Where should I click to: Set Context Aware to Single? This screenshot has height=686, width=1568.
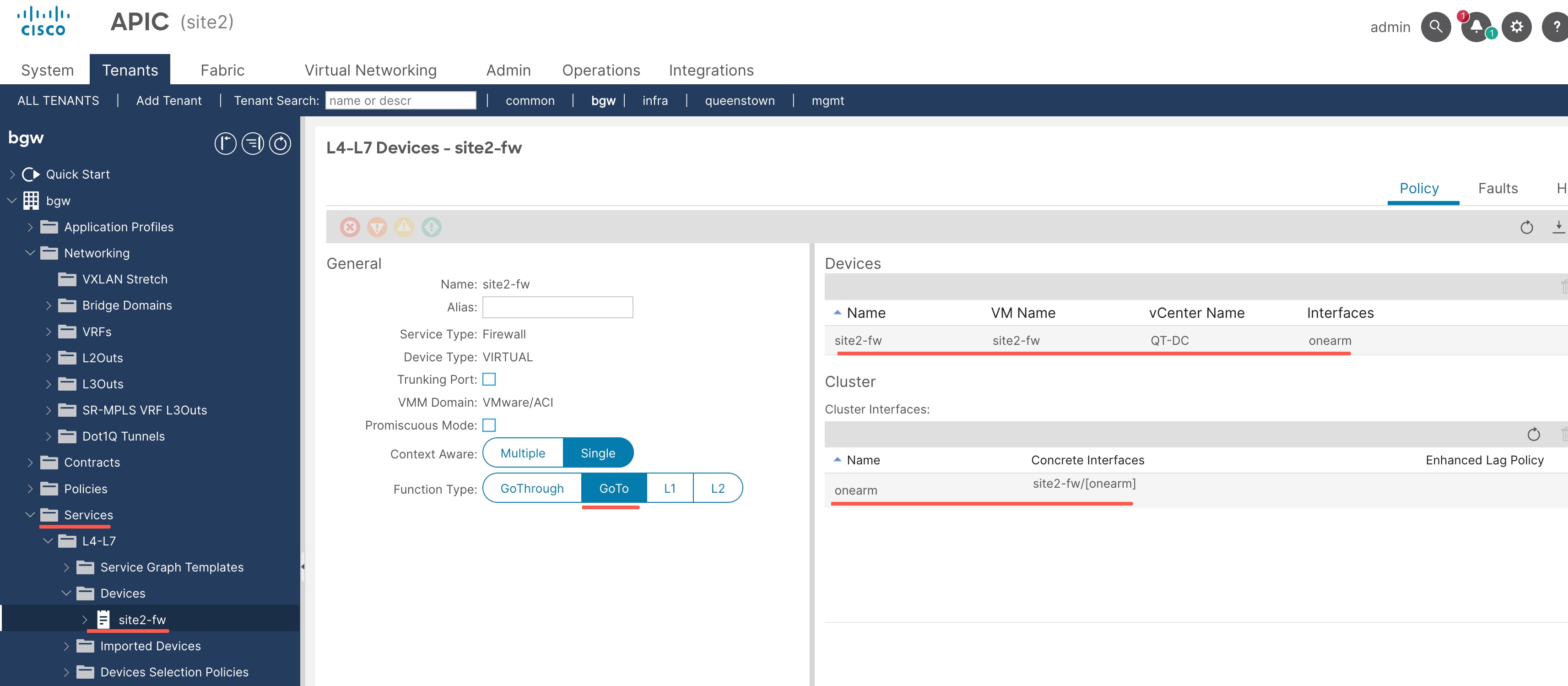tap(598, 452)
